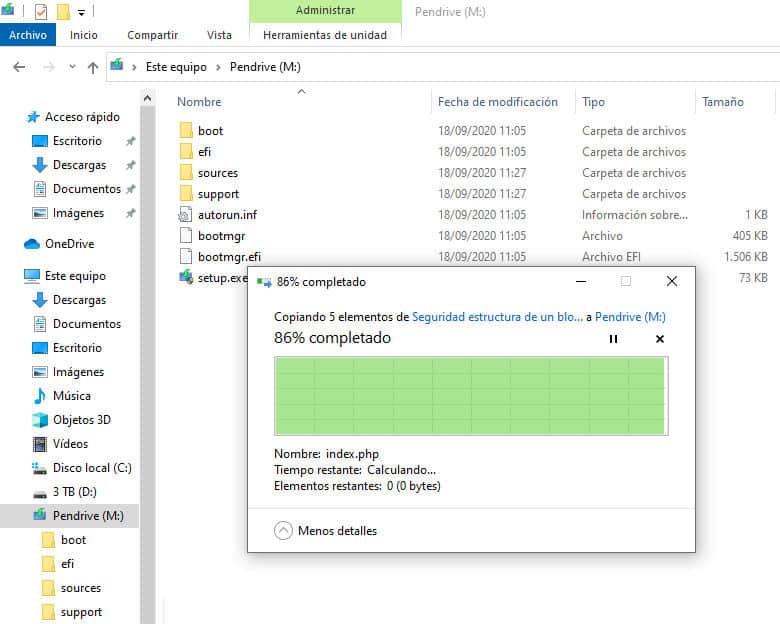Image resolution: width=780 pixels, height=624 pixels.
Task: Open OneDrive in the navigation pane
Action: 69,244
